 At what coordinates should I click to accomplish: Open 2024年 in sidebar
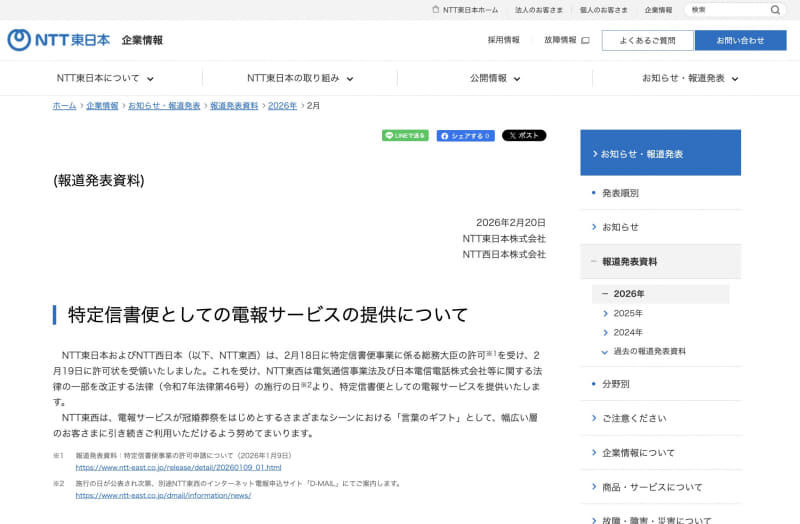click(628, 332)
